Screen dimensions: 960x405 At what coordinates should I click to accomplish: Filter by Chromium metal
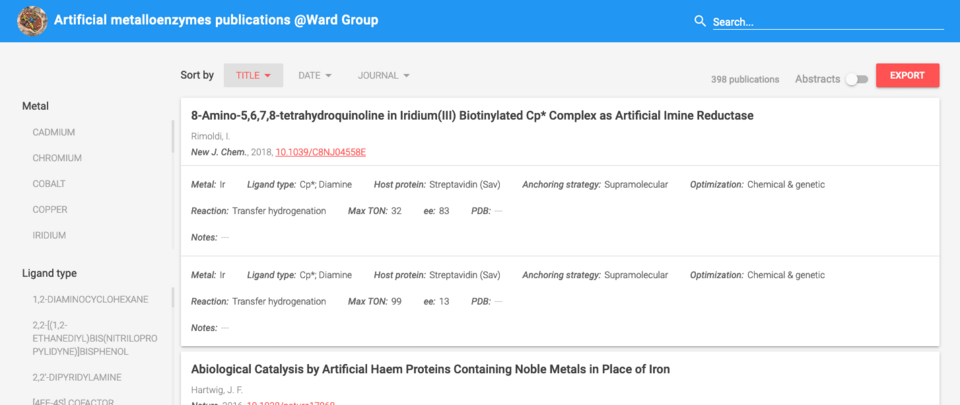pos(57,158)
